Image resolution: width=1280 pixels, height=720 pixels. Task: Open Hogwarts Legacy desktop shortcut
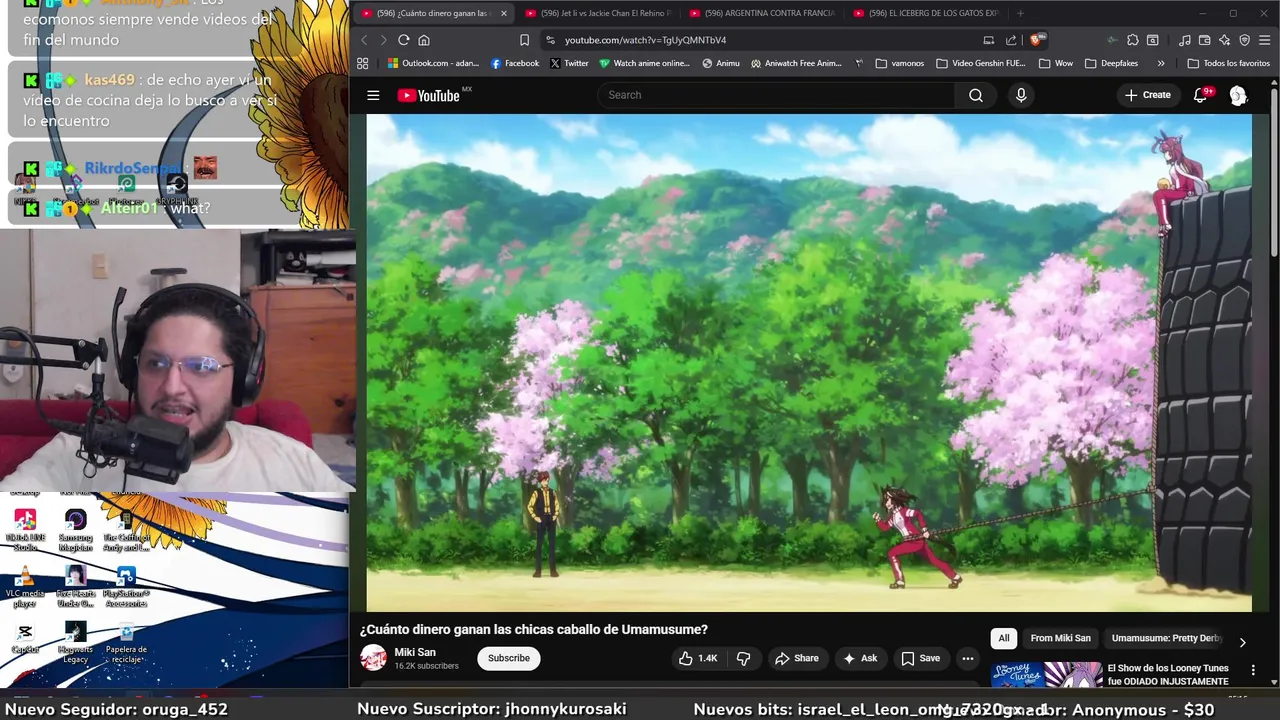click(75, 641)
